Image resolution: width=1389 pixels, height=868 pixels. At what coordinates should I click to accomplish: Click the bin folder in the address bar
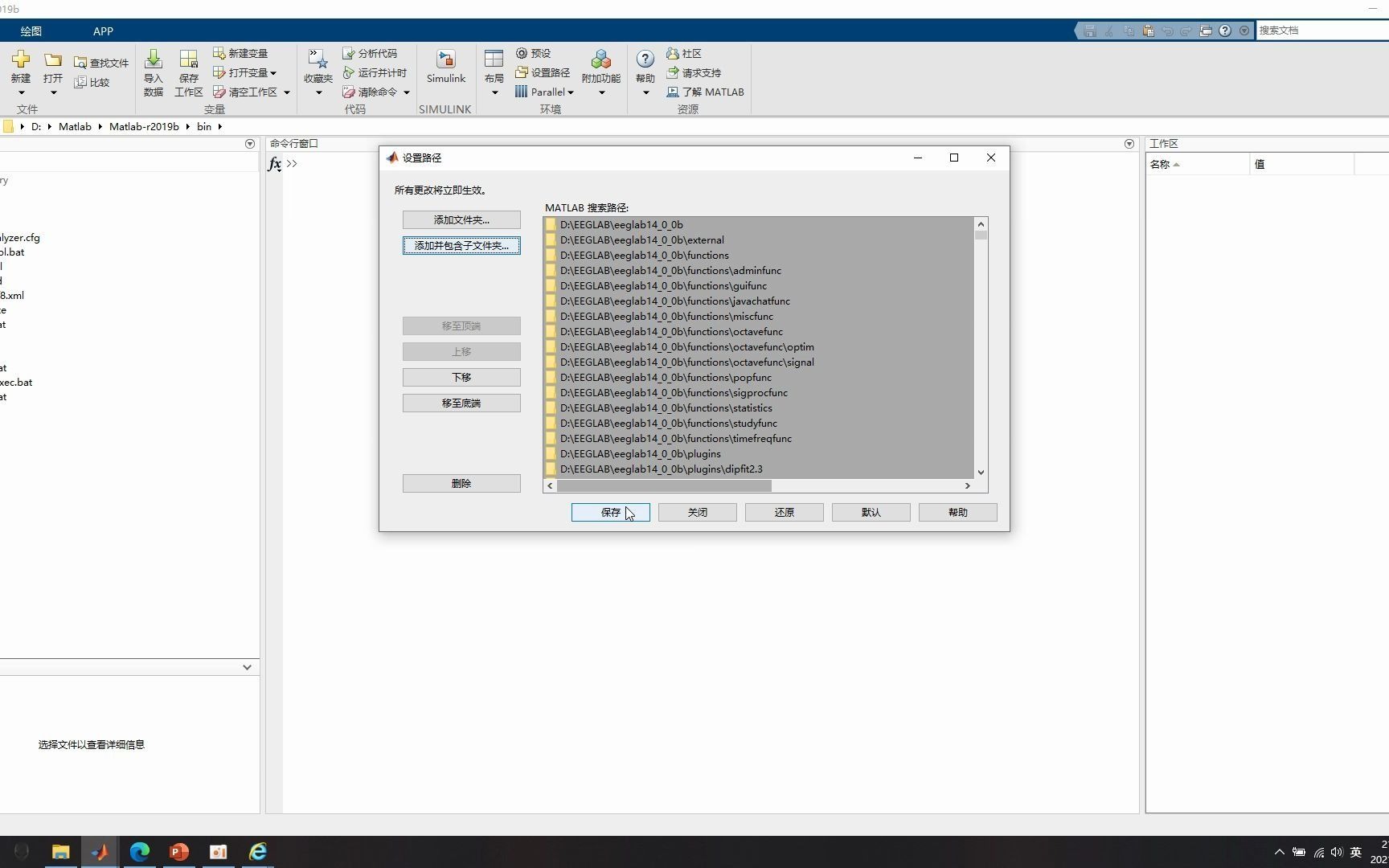pos(204,127)
